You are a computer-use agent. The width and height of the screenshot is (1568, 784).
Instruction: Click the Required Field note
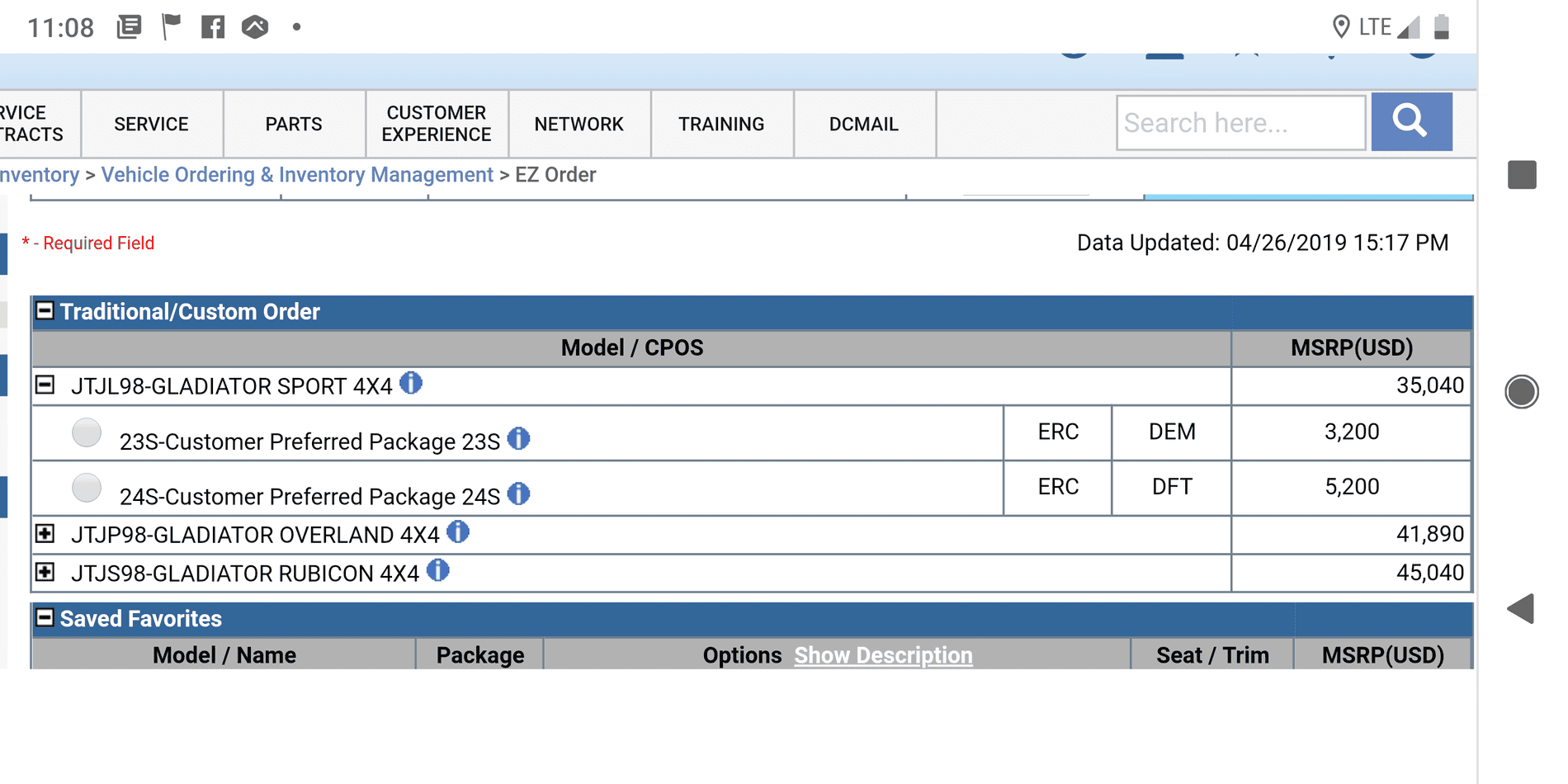point(88,243)
